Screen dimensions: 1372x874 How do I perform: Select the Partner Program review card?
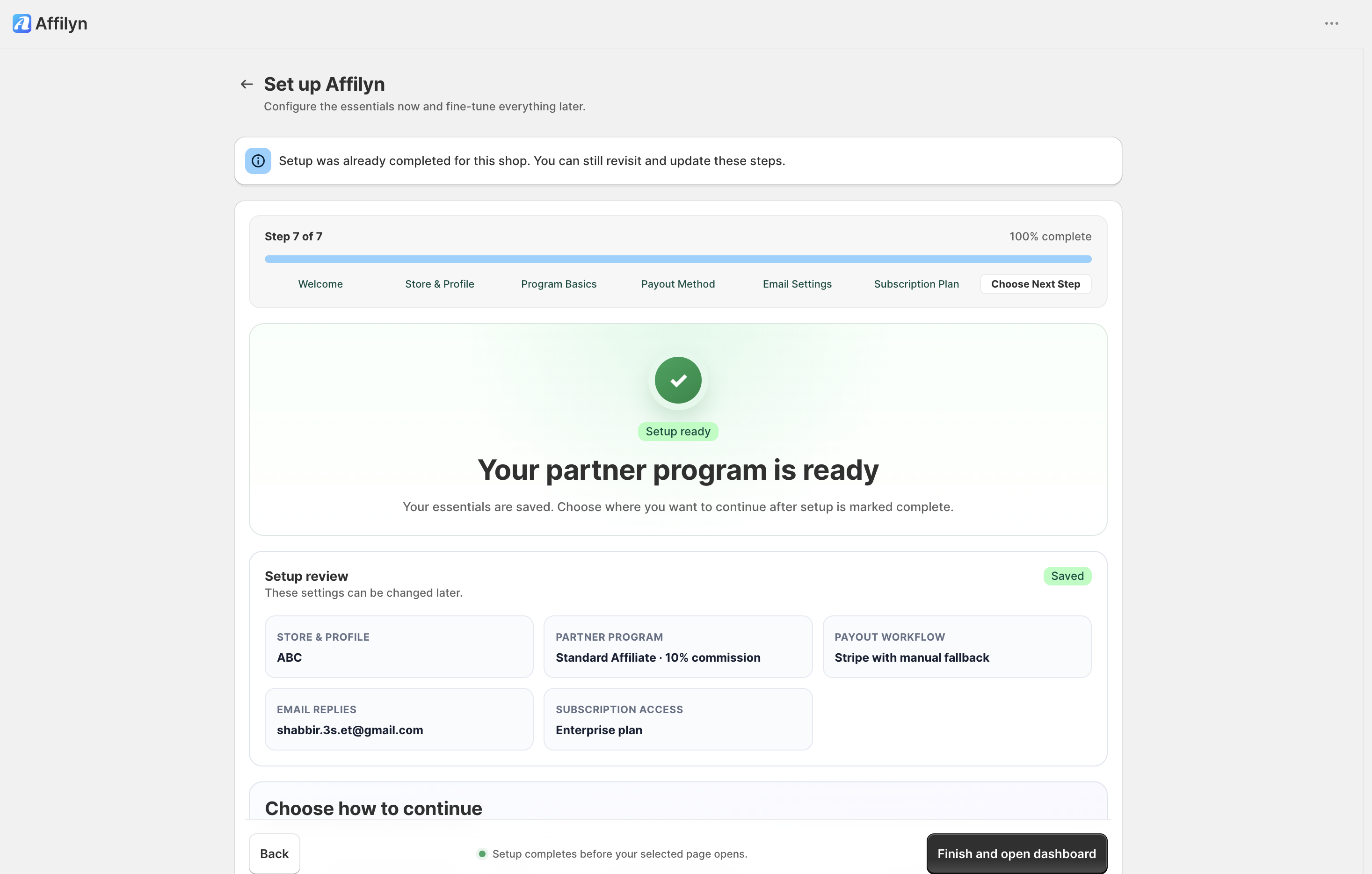[x=678, y=647]
